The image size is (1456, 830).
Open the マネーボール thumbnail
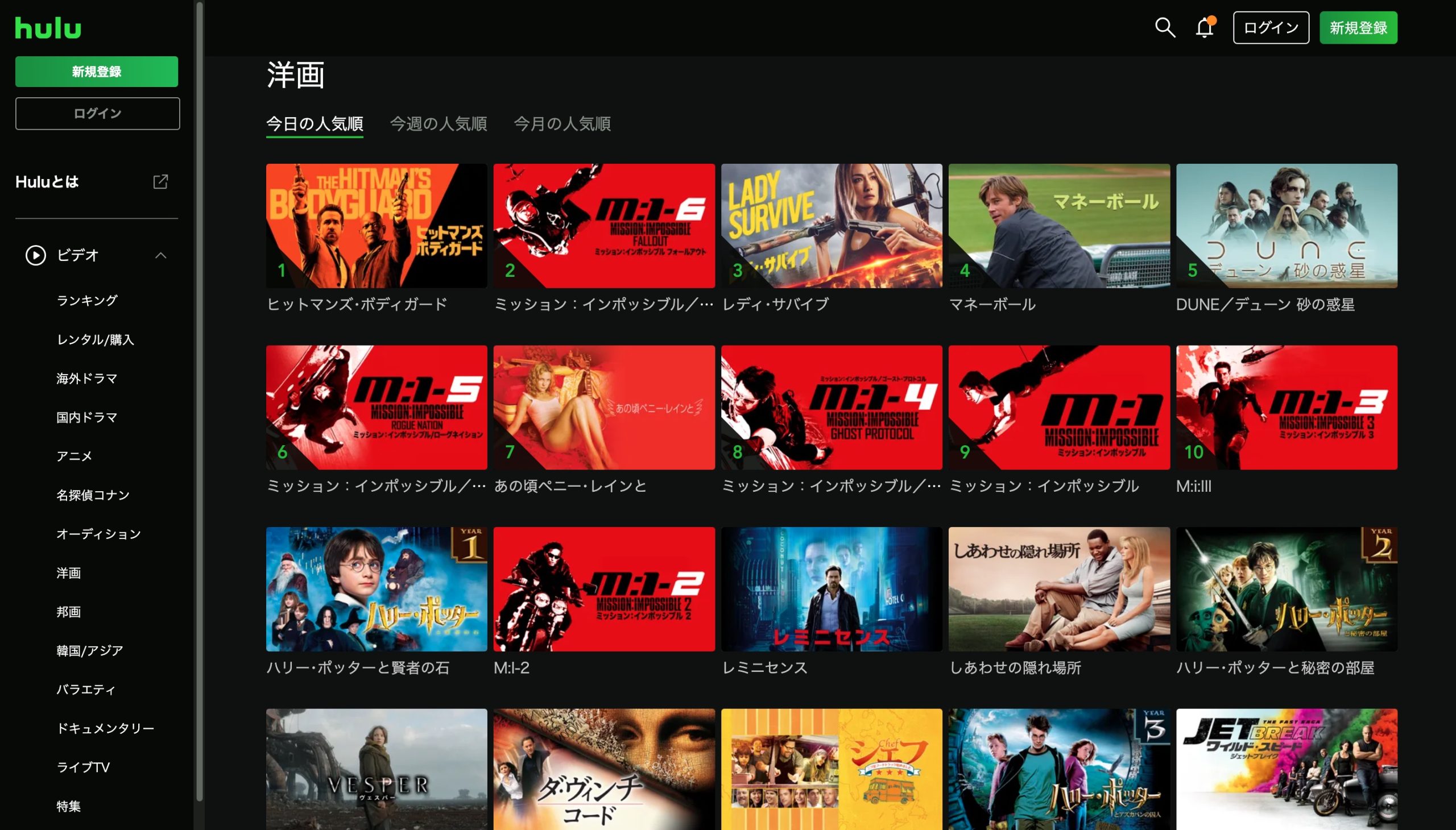(x=1059, y=226)
